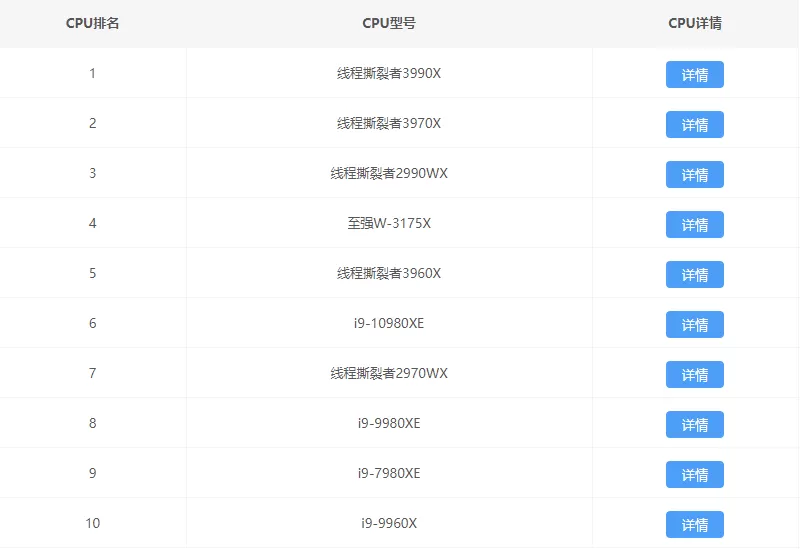802x549 pixels.
Task: Show details for i9-9980XE
Action: pos(694,424)
